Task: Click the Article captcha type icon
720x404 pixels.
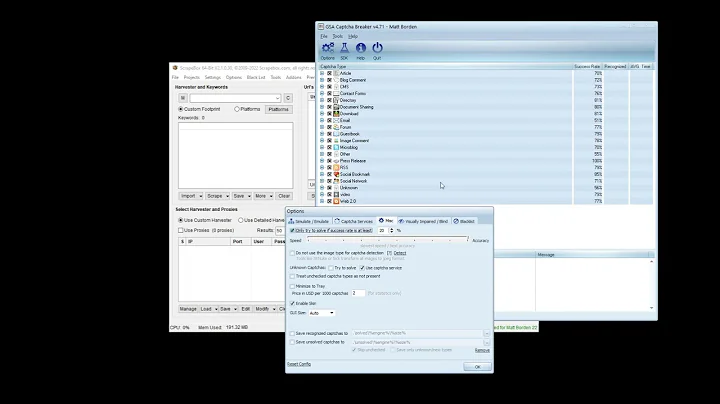Action: click(x=336, y=73)
